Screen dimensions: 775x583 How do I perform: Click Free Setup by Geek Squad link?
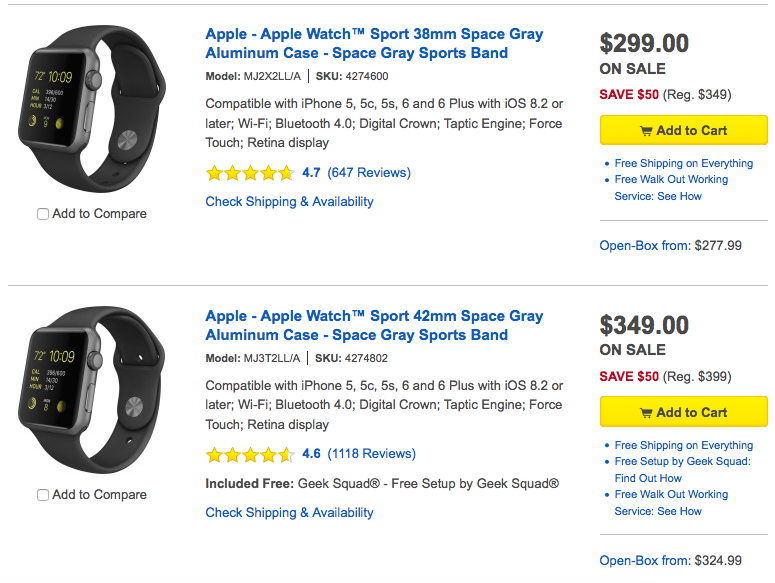pos(682,462)
